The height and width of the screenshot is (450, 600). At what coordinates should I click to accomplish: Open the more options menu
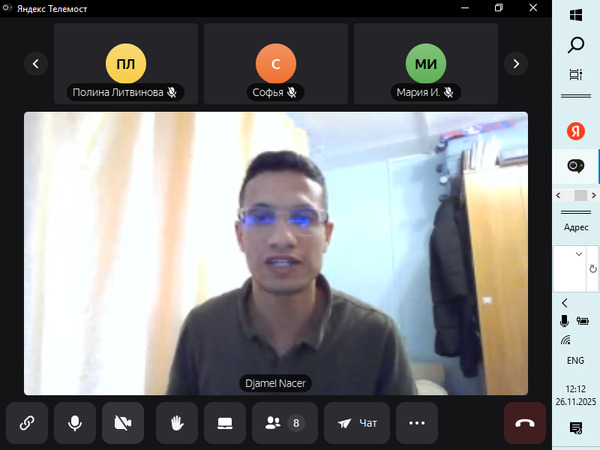pos(417,423)
